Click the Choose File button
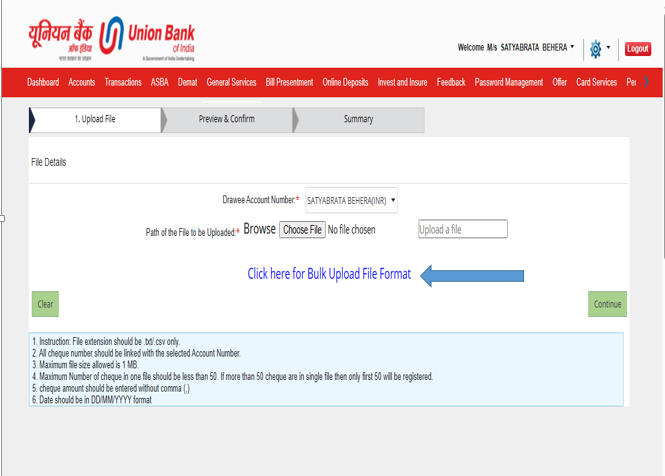This screenshot has width=665, height=476. click(302, 230)
